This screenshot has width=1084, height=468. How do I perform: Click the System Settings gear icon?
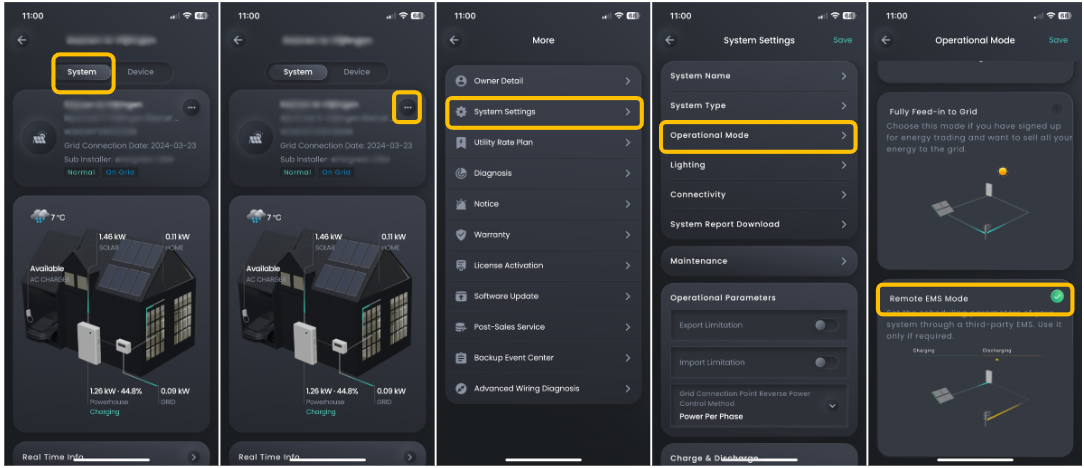pos(461,112)
